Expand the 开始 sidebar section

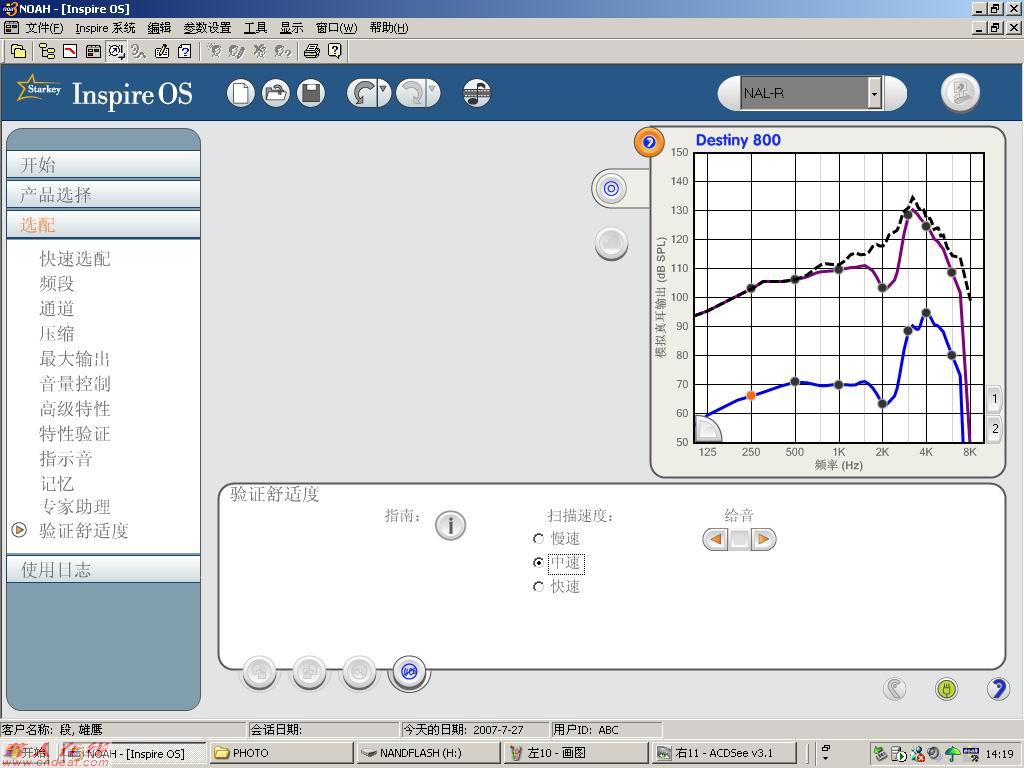click(103, 165)
